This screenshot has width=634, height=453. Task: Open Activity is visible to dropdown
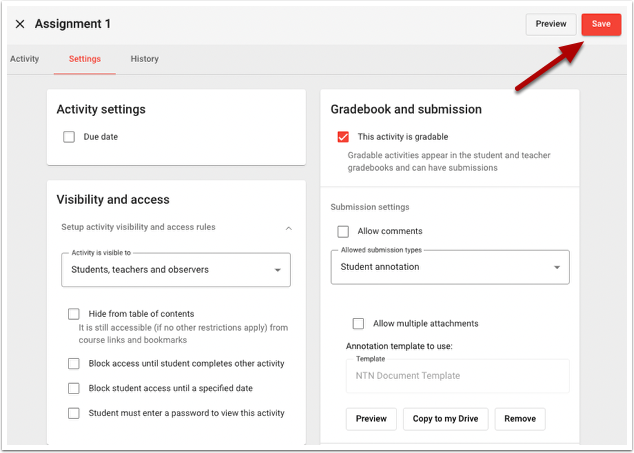point(176,270)
